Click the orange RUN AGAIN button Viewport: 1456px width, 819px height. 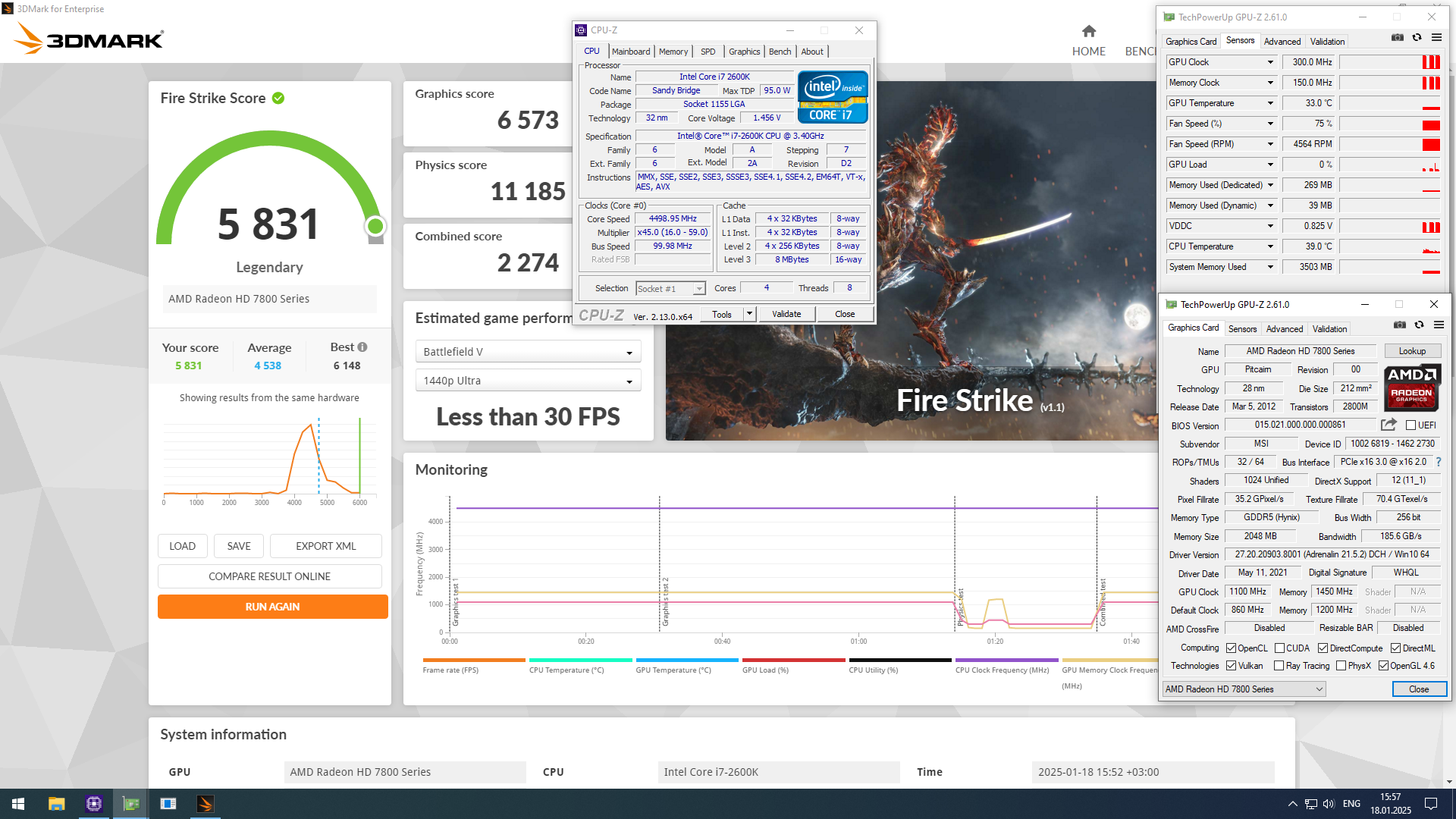[272, 607]
